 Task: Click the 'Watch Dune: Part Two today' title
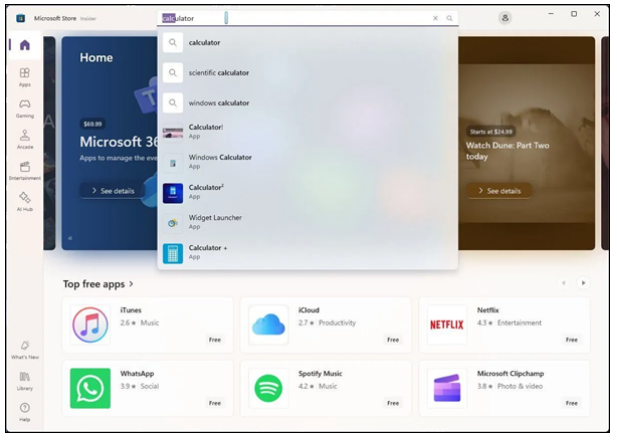click(508, 151)
